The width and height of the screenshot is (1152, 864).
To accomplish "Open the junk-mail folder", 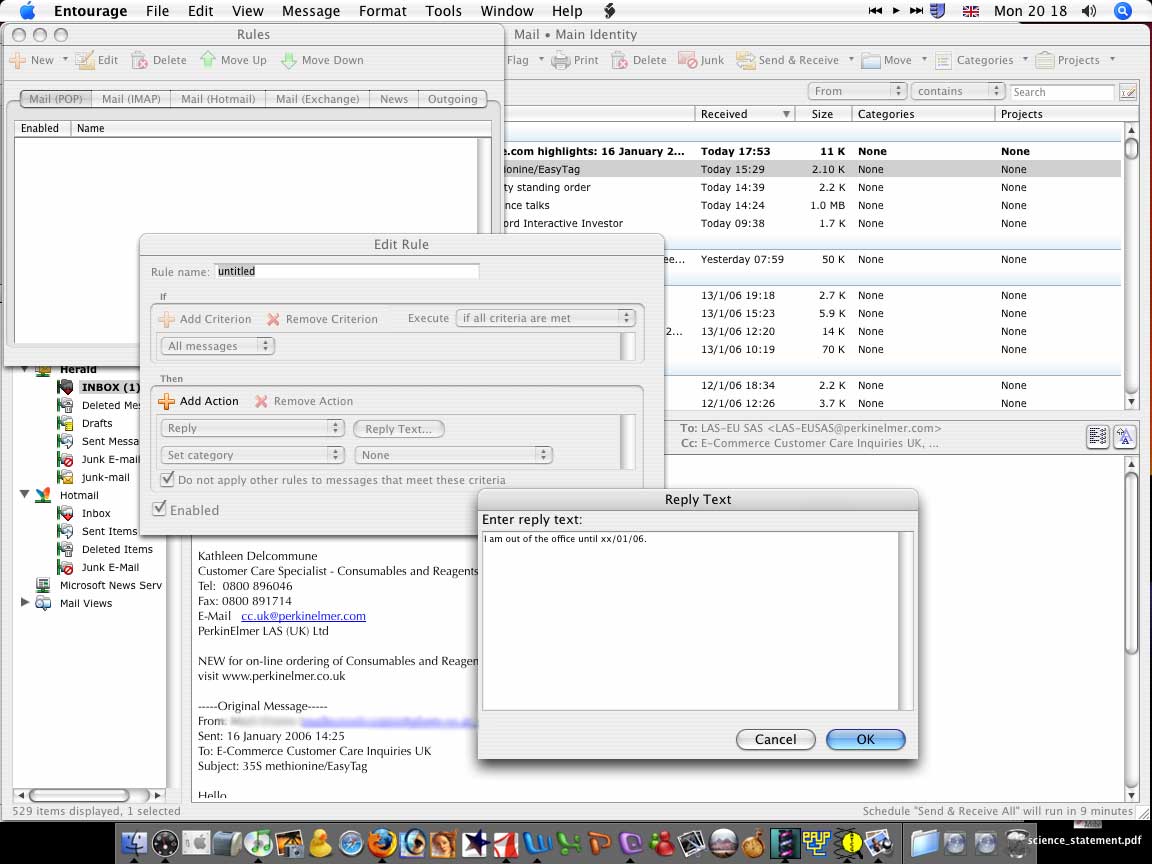I will [106, 477].
